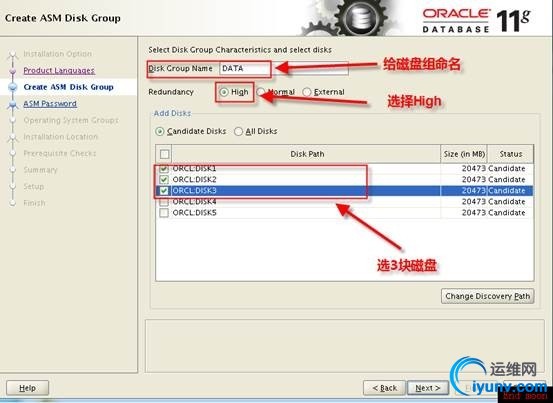This screenshot has height=403, width=553.
Task: Select the ORCL:DISK4 path text
Action: tap(194, 202)
